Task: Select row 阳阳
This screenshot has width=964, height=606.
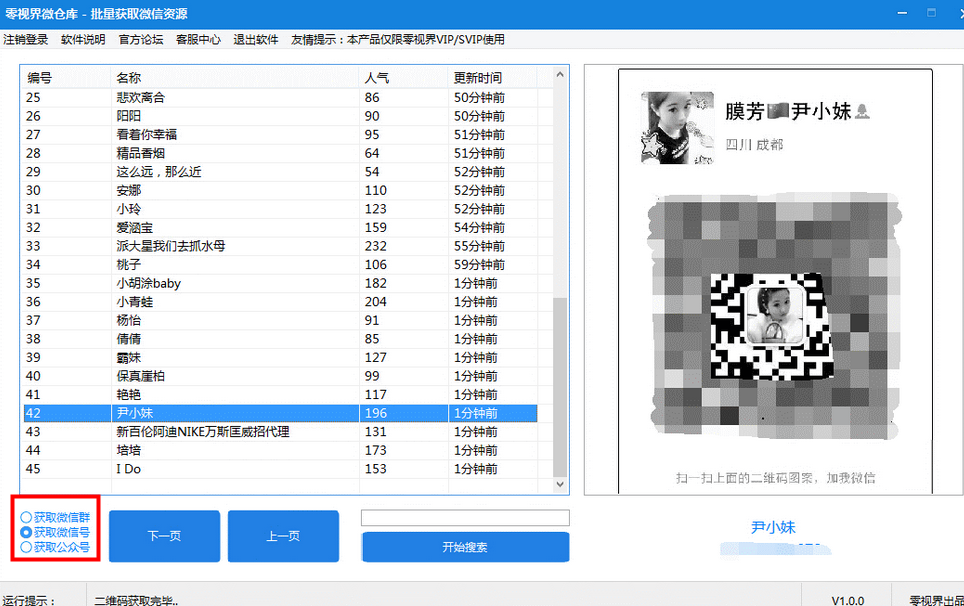Action: click(x=280, y=116)
